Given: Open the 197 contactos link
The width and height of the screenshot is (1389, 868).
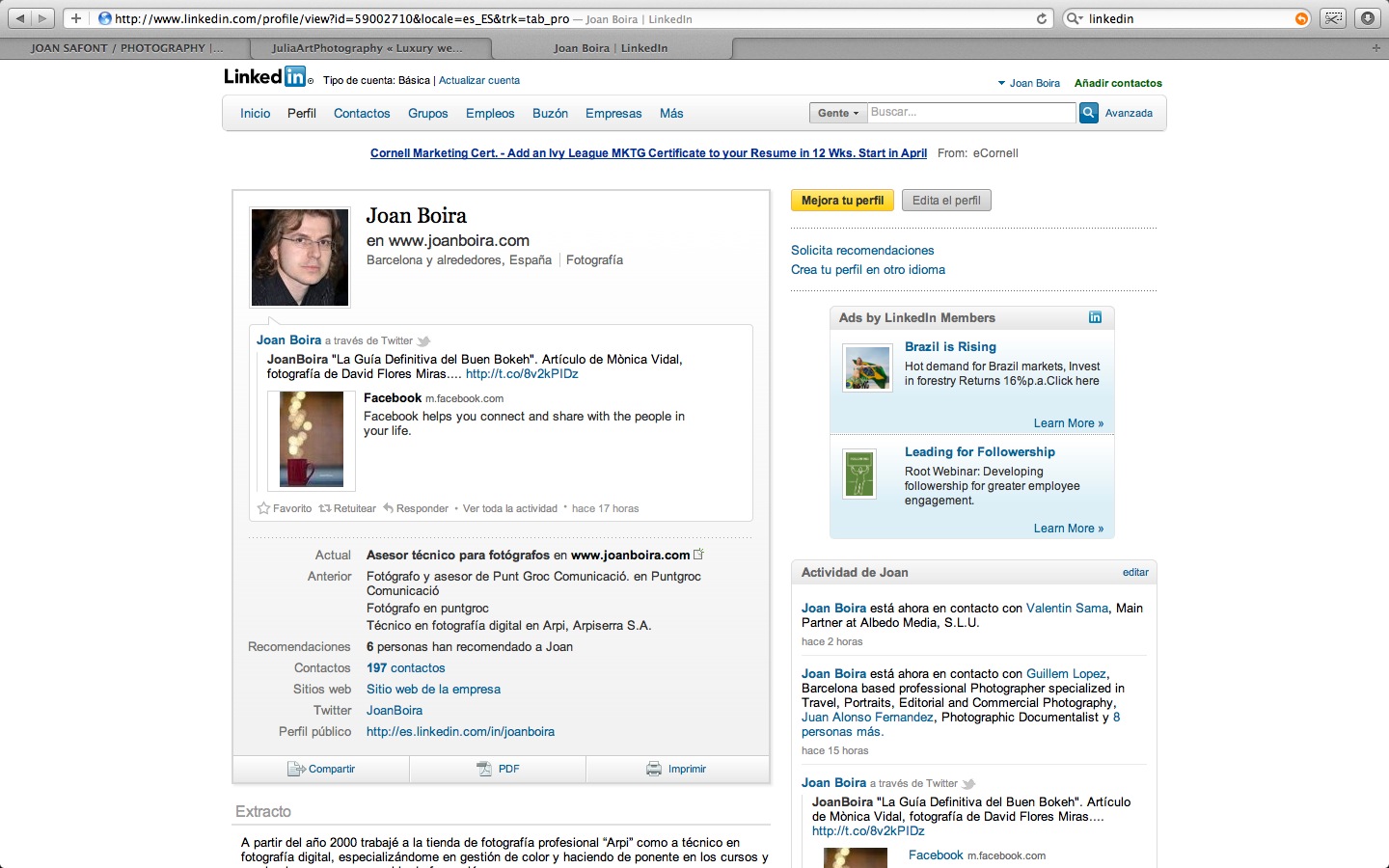Looking at the screenshot, I should point(405,667).
